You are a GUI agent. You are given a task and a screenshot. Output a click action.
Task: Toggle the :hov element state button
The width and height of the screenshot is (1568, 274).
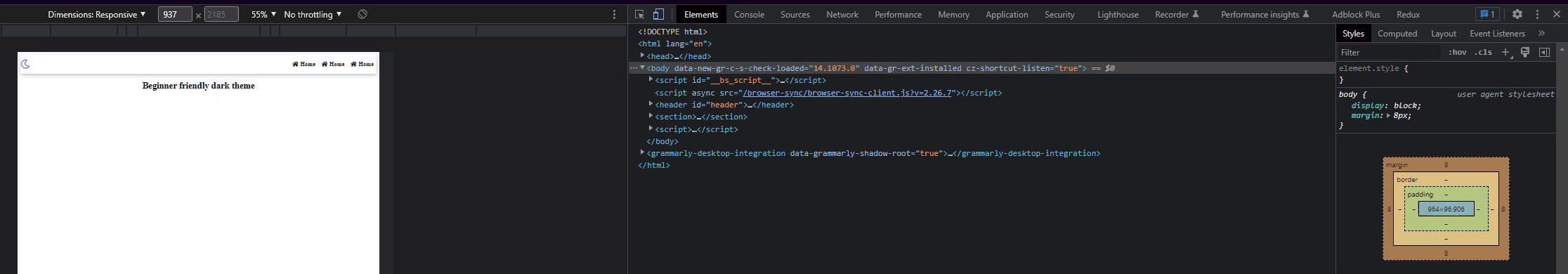(x=1457, y=52)
